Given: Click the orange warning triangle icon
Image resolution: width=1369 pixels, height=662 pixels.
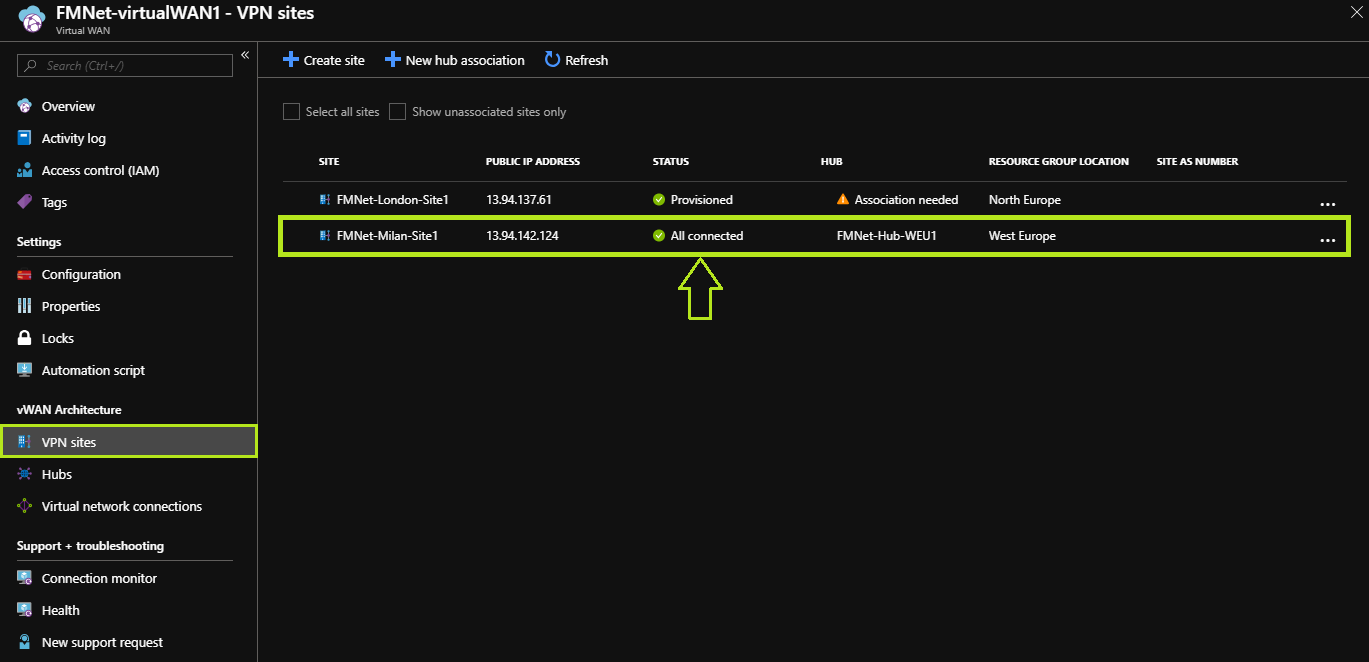Looking at the screenshot, I should click(x=843, y=200).
